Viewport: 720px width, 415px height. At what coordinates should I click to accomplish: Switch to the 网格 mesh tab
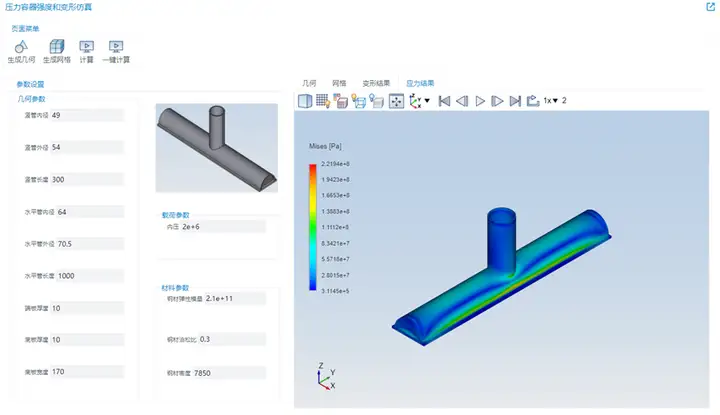(339, 83)
